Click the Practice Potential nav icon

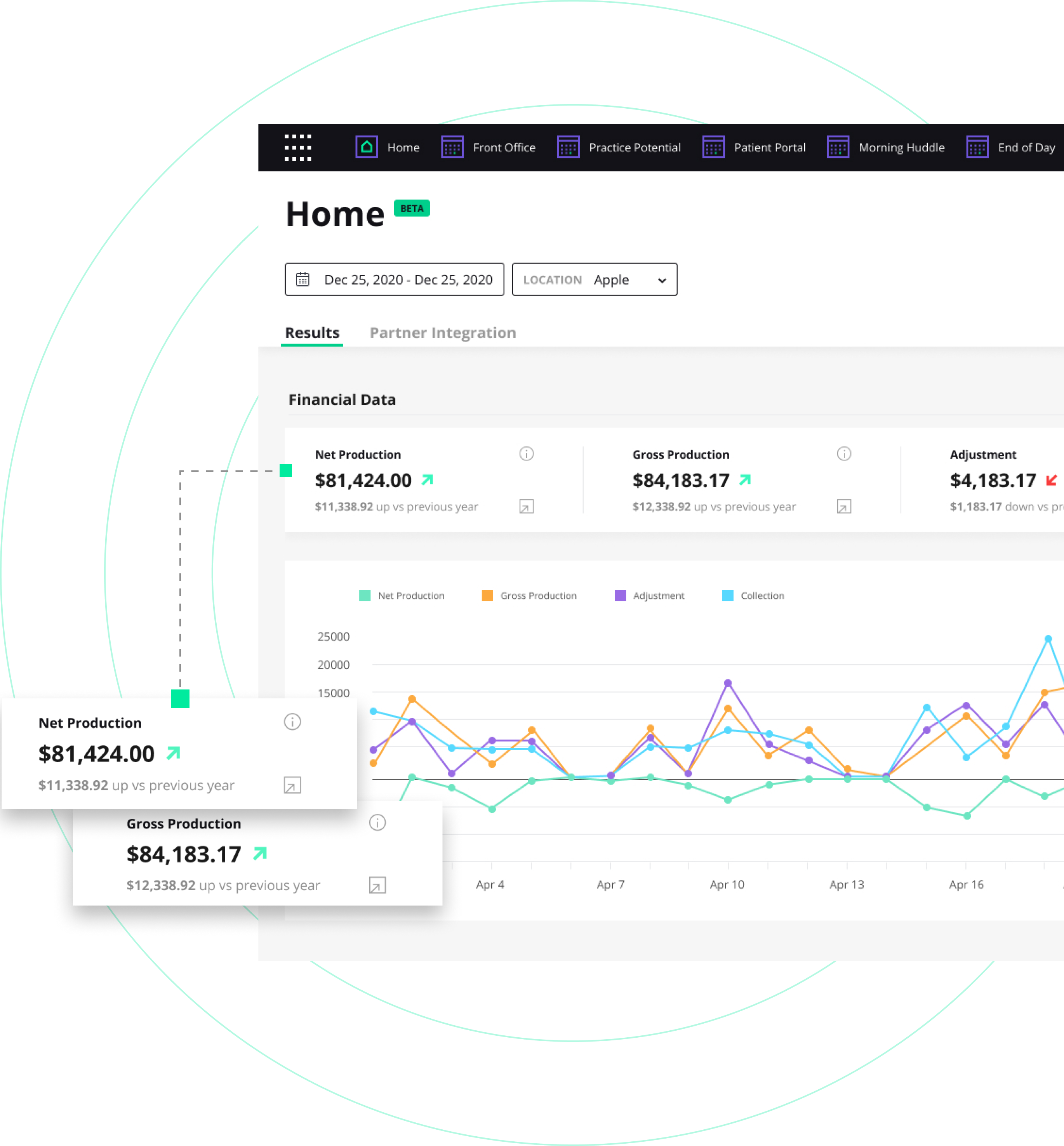coord(568,148)
